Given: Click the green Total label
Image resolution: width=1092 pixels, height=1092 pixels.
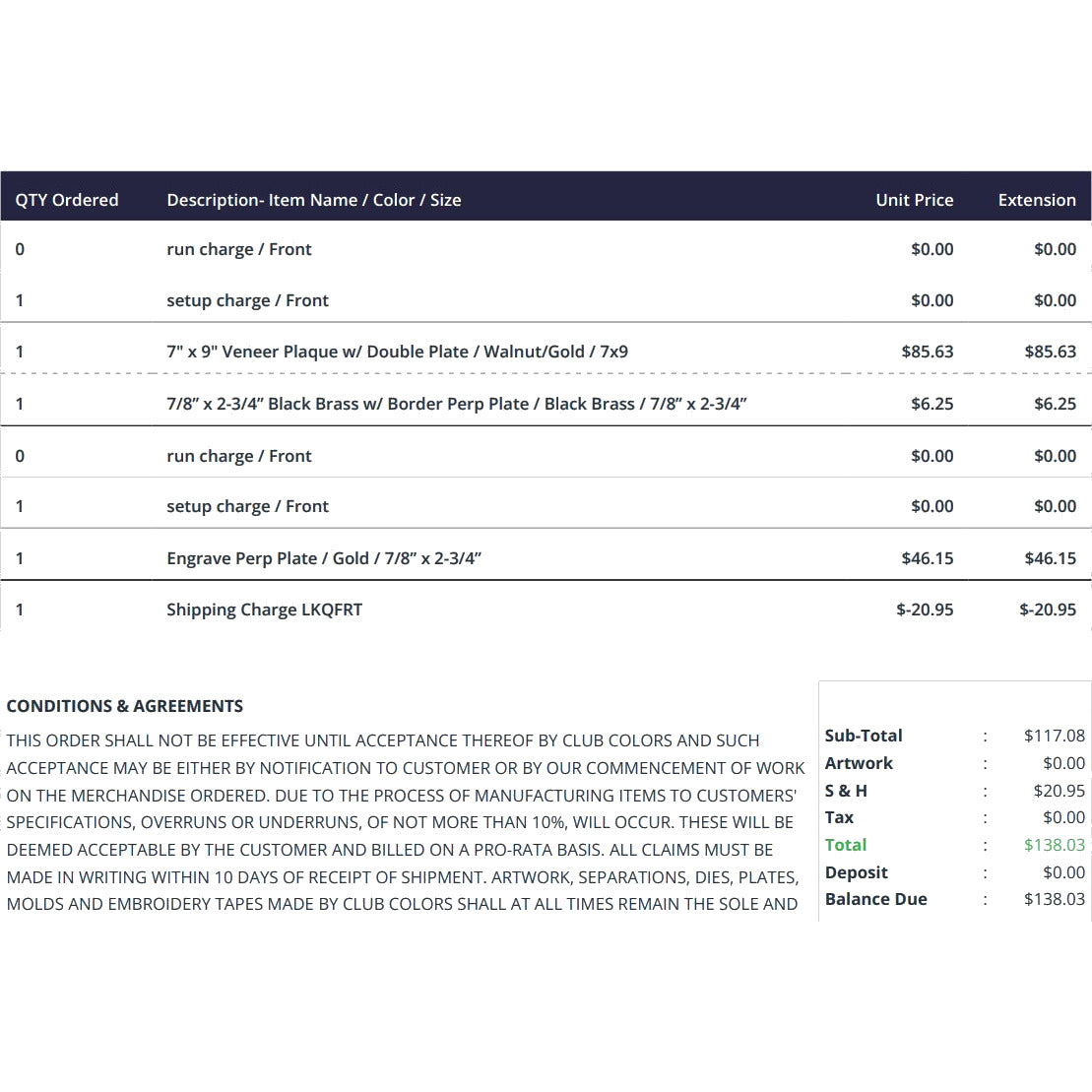Looking at the screenshot, I should 846,845.
